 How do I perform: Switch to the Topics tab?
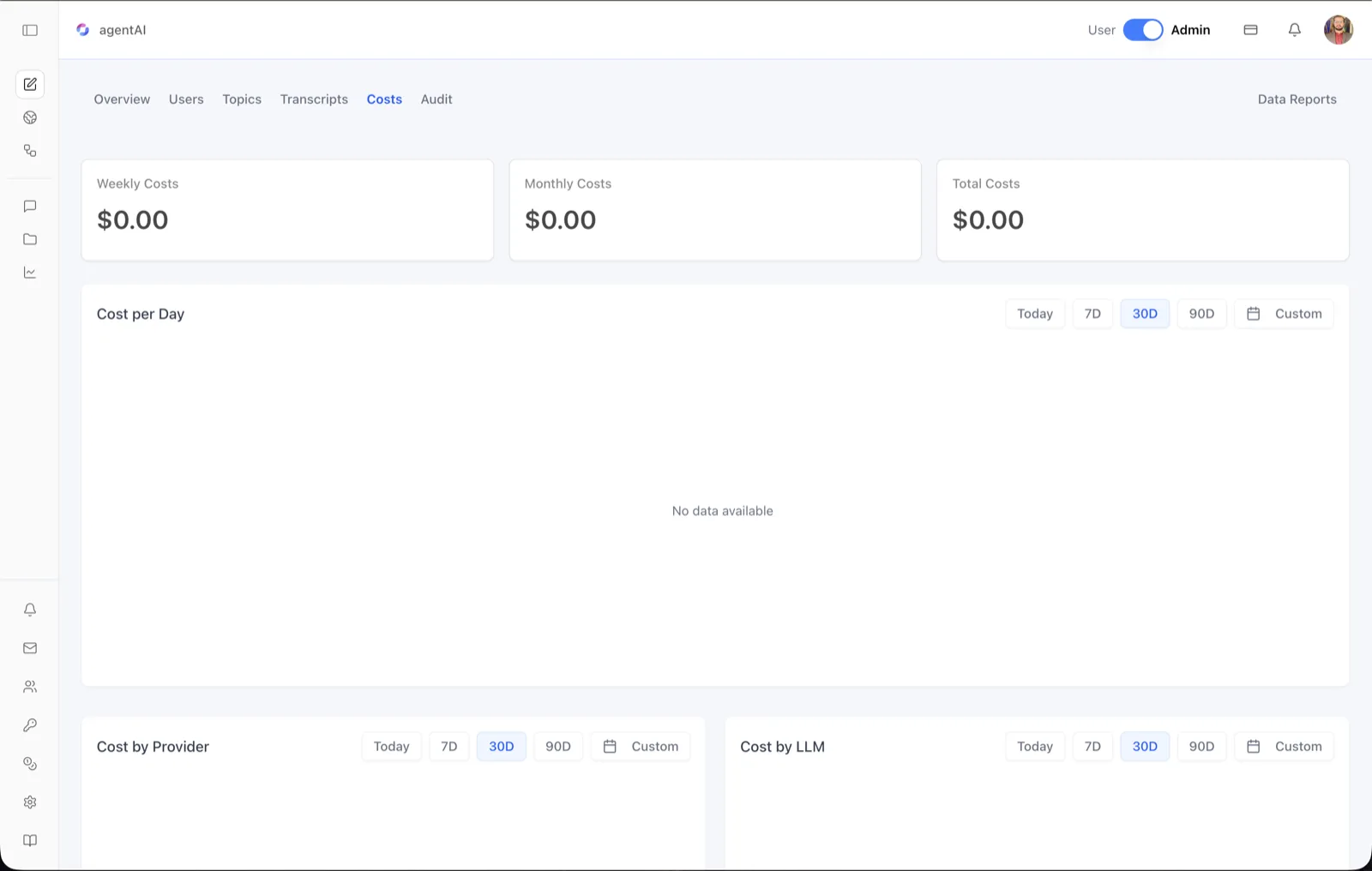[242, 99]
